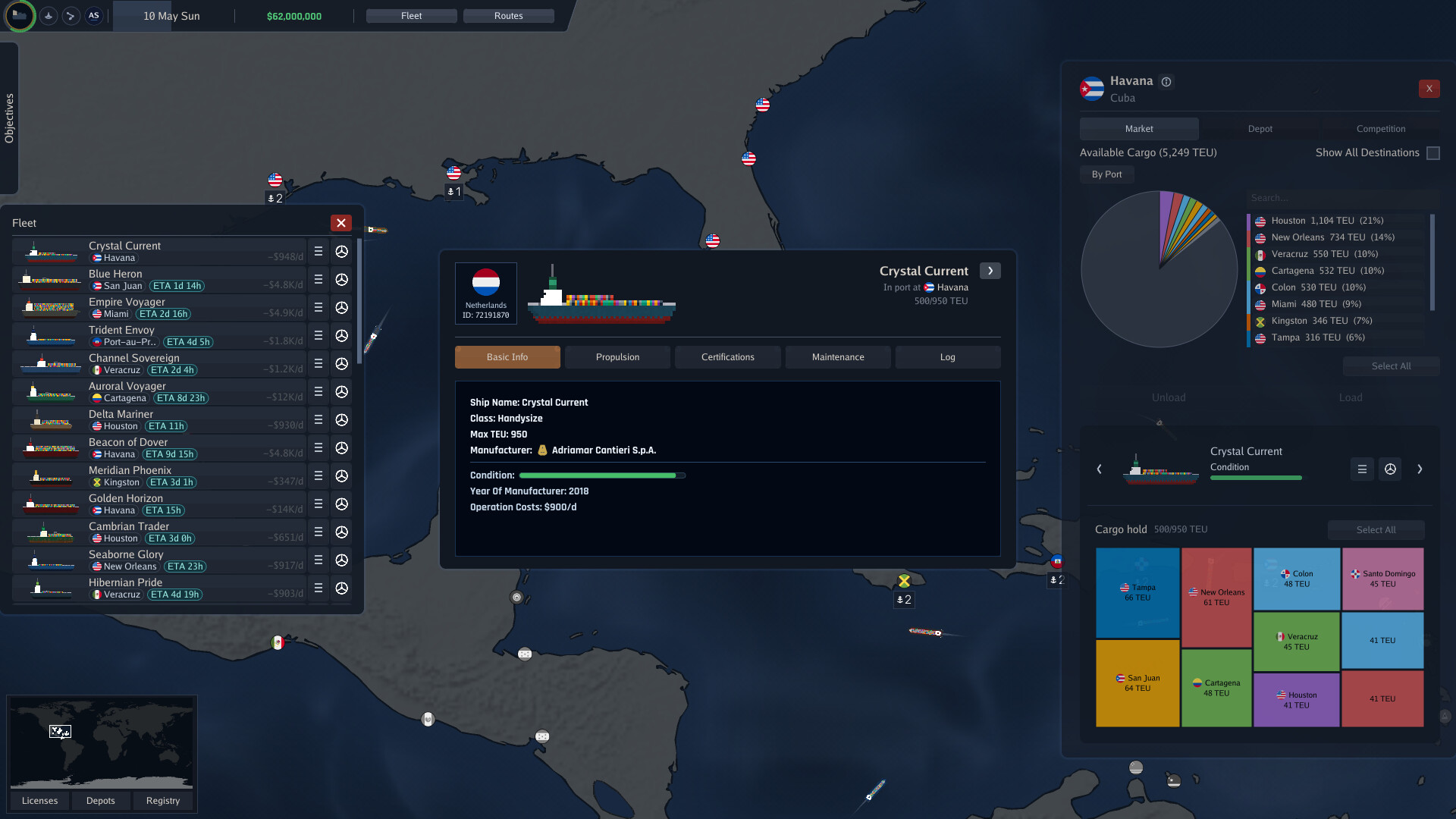Open the list menu for Delta Mariner
The image size is (1456, 819).
tap(318, 420)
